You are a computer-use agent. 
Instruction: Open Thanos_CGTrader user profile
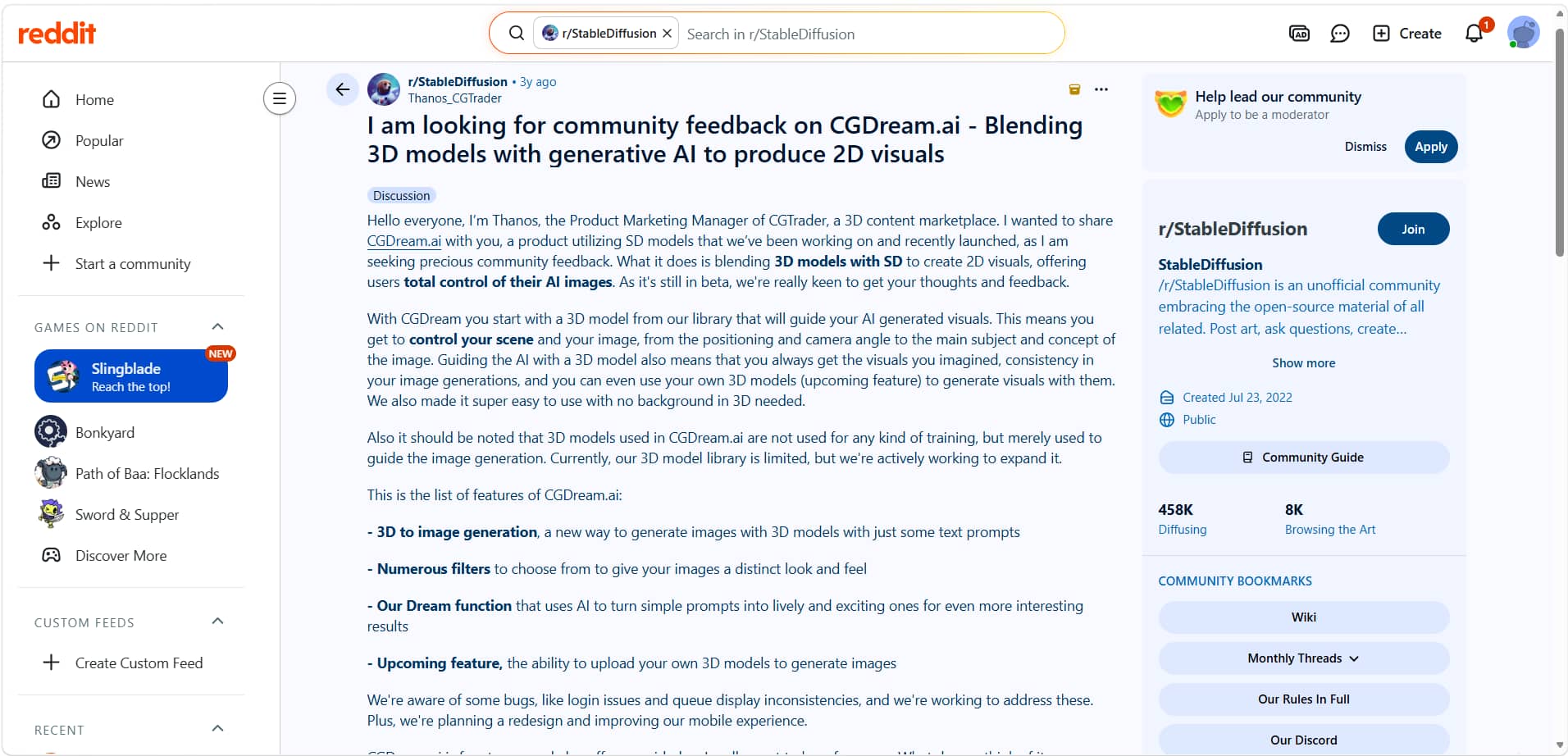click(x=454, y=98)
